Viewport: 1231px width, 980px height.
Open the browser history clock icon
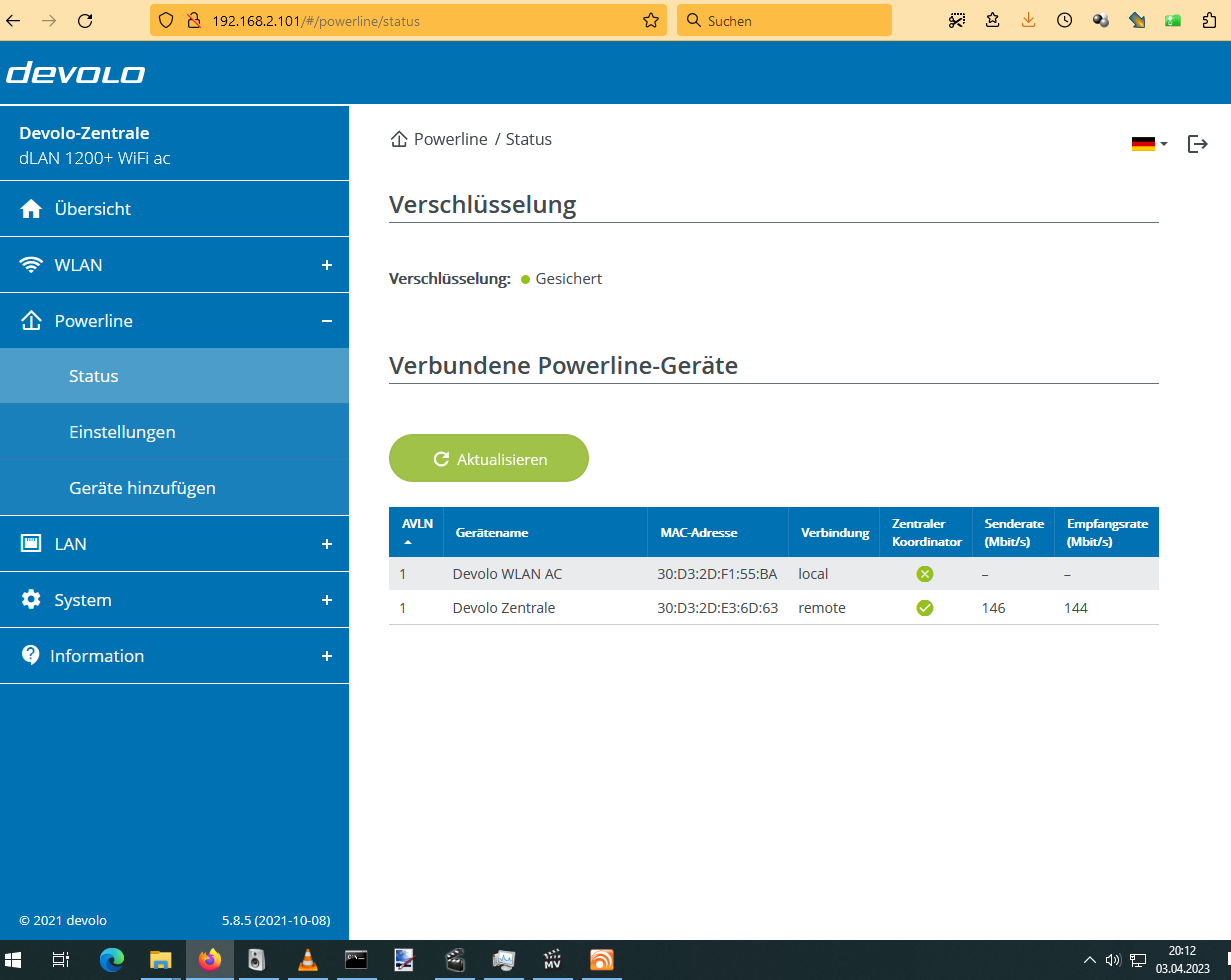tap(1064, 20)
